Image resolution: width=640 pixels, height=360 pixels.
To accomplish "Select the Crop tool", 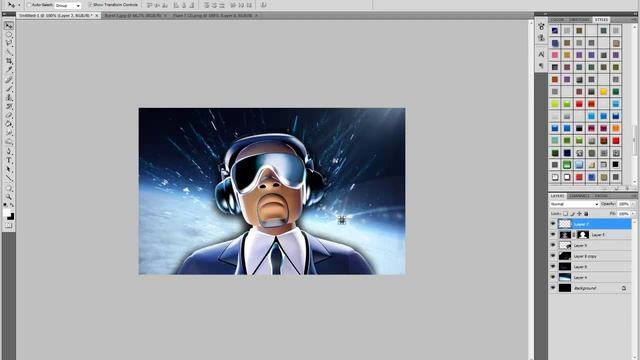I will click(9, 61).
